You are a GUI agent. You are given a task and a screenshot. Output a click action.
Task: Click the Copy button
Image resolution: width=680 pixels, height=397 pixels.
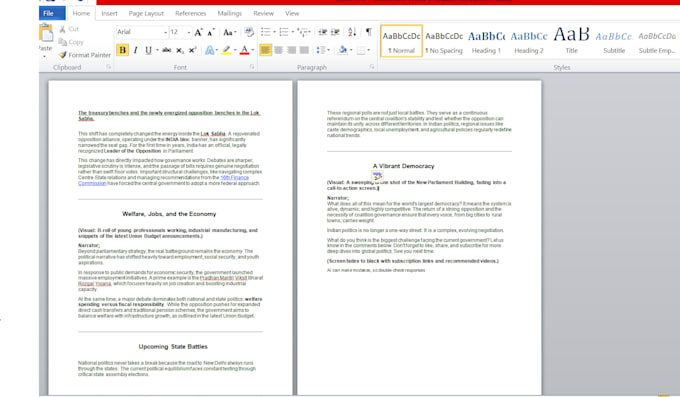coord(71,42)
